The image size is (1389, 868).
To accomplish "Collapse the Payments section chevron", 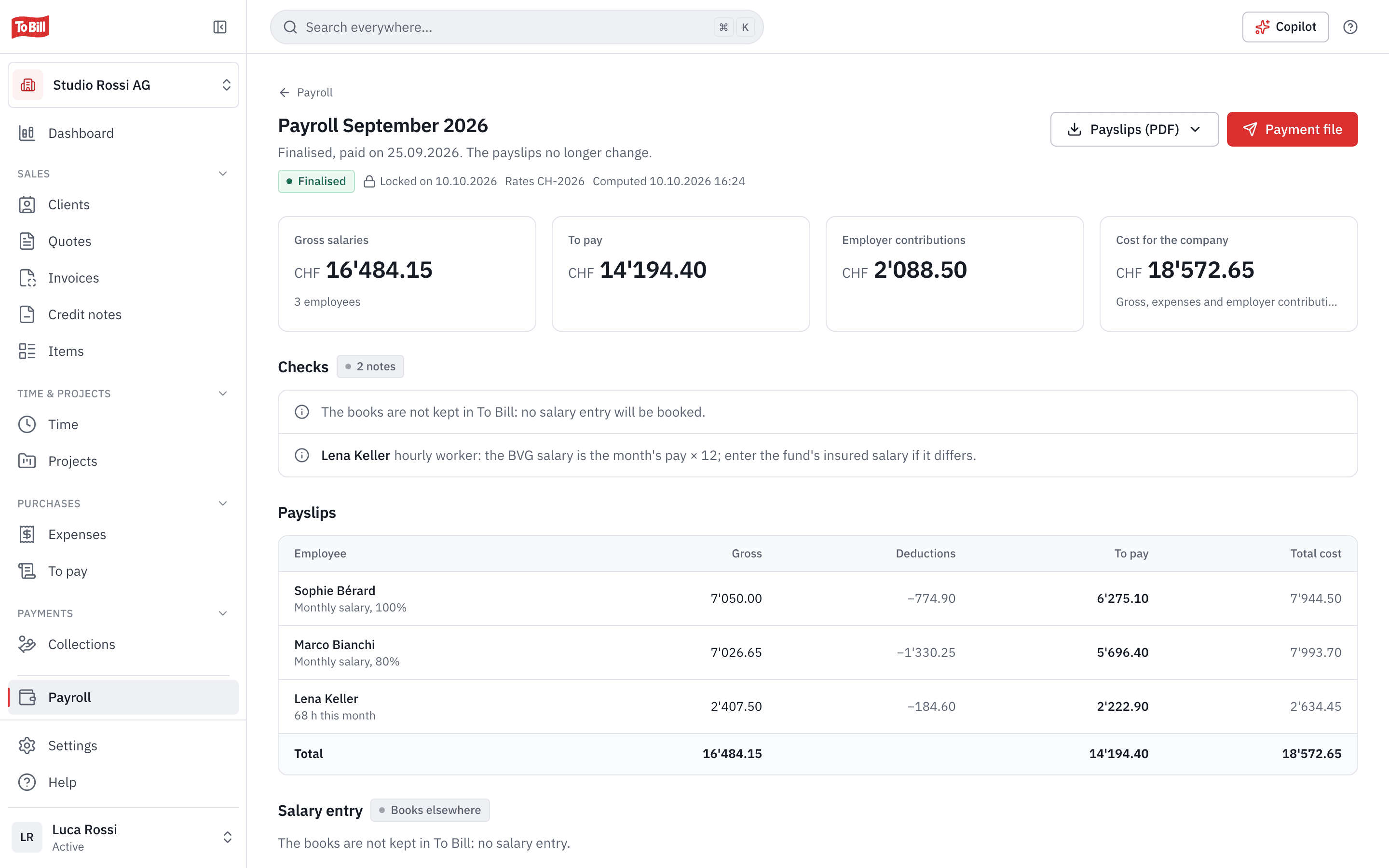I will point(223,613).
